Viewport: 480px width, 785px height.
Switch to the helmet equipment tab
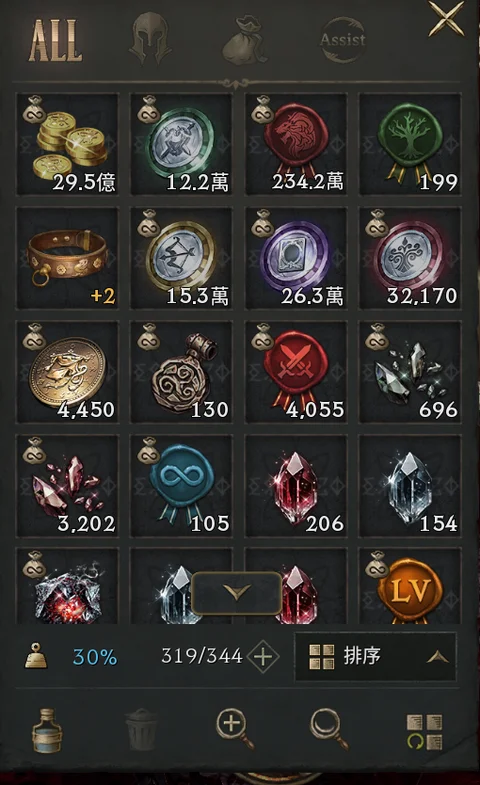click(150, 39)
